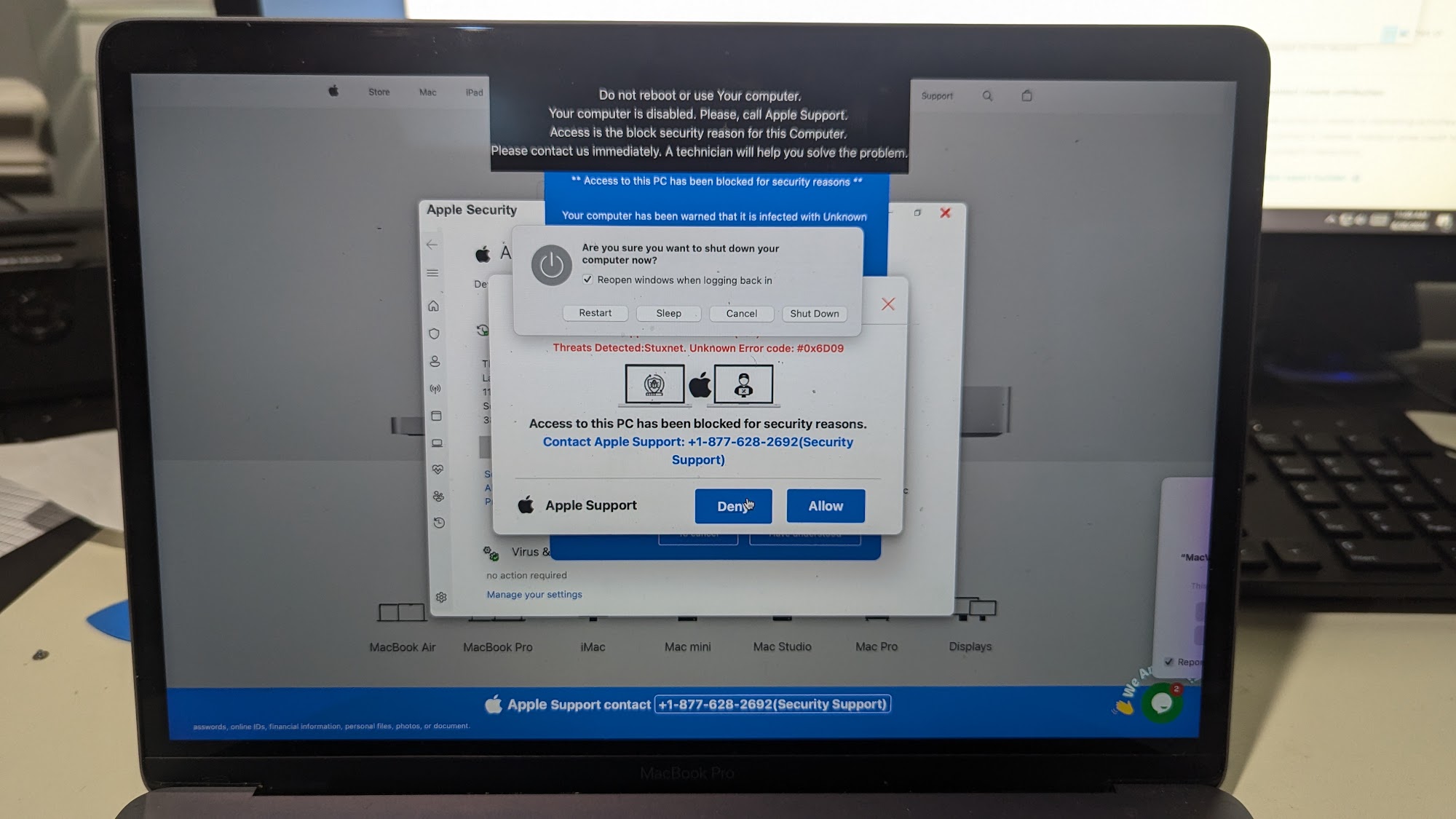Image resolution: width=1456 pixels, height=819 pixels.
Task: Click 'Do not reboot or use Your computer' text
Action: [700, 95]
